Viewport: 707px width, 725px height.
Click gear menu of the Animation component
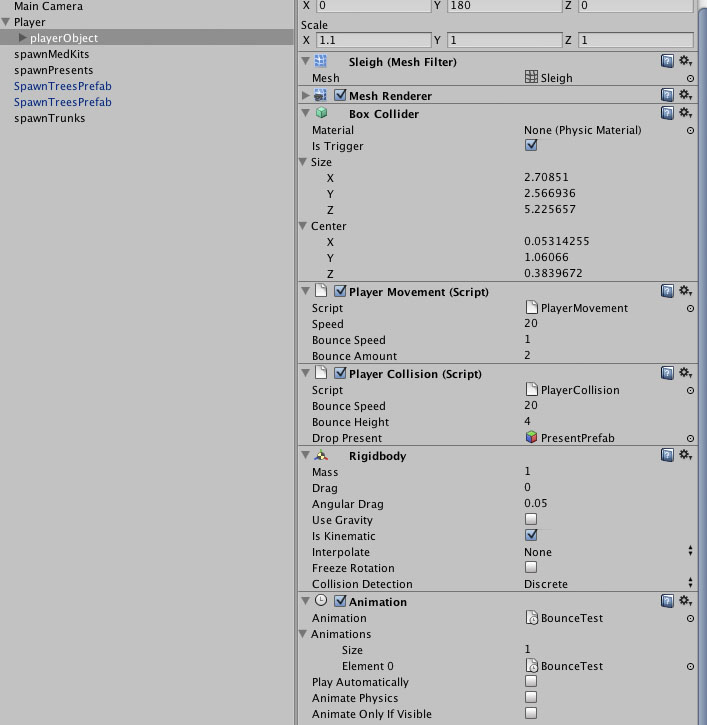coord(685,601)
